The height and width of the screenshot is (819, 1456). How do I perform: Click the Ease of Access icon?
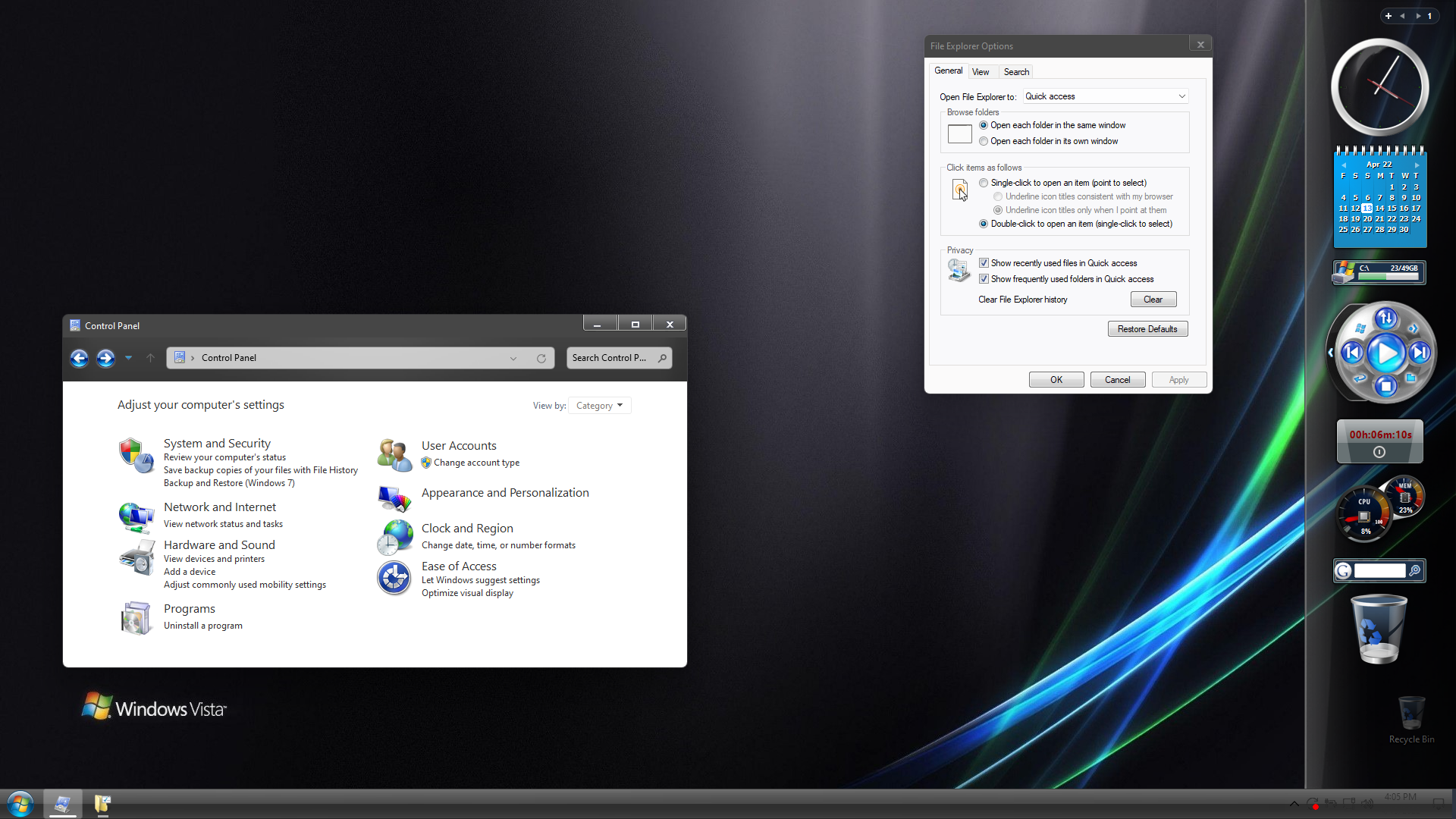(x=394, y=578)
